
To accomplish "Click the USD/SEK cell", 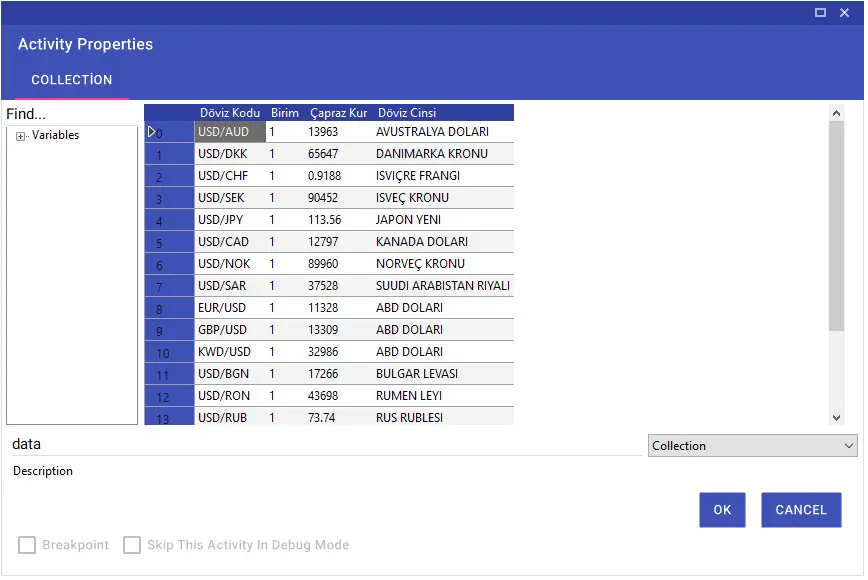I will 231,199.
